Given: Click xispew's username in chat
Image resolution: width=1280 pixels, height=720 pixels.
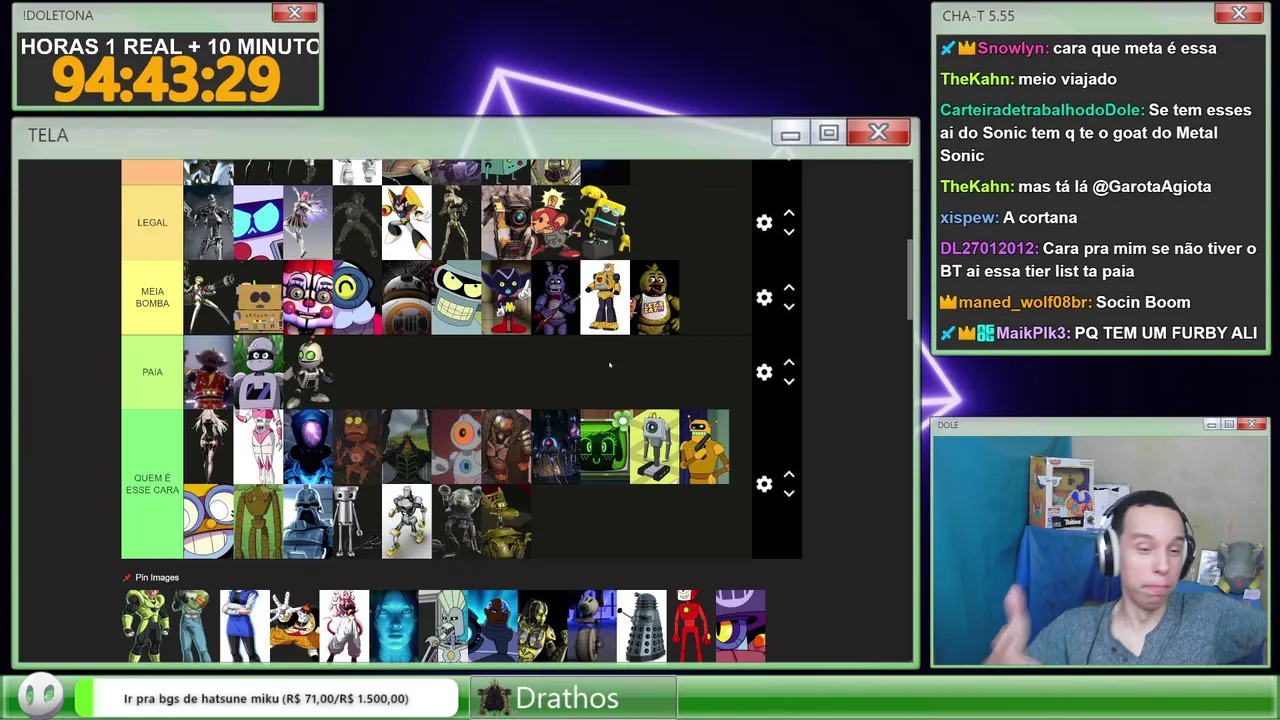Looking at the screenshot, I should click(969, 217).
